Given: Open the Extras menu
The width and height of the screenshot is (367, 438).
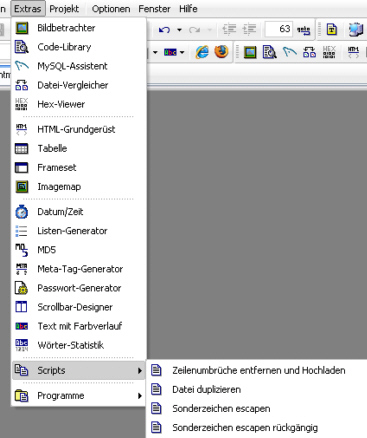Looking at the screenshot, I should click(x=28, y=9).
